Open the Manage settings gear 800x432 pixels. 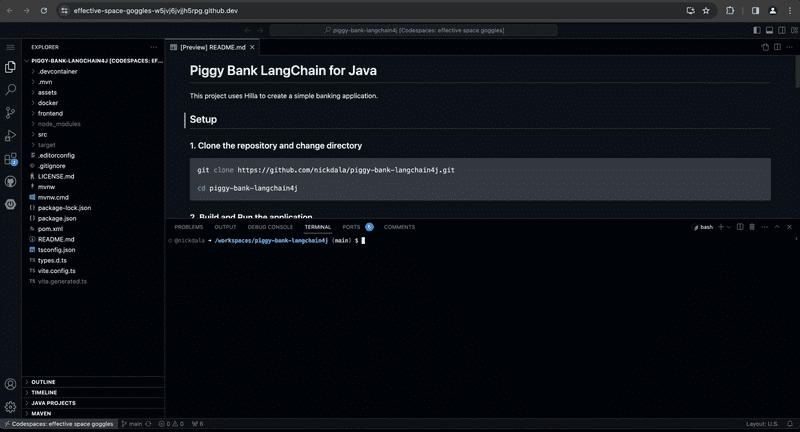pyautogui.click(x=10, y=407)
